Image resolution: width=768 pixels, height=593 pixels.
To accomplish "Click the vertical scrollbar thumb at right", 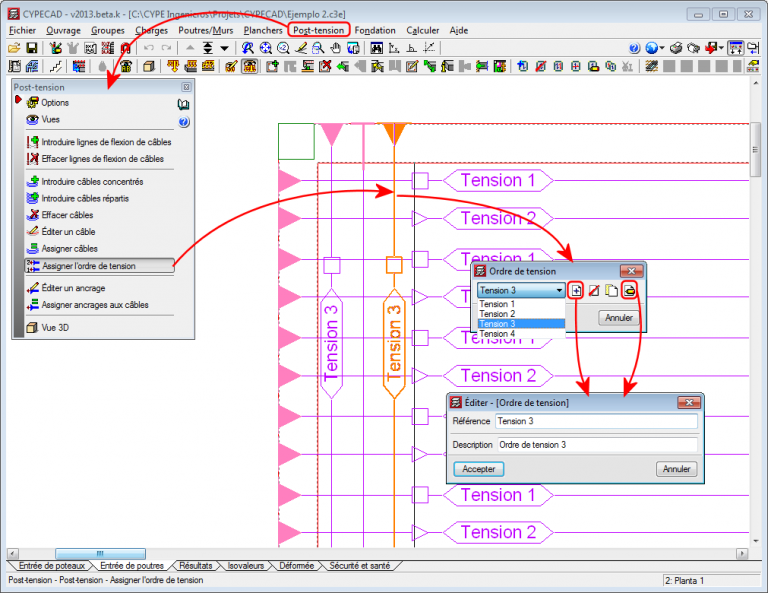I will tap(756, 149).
